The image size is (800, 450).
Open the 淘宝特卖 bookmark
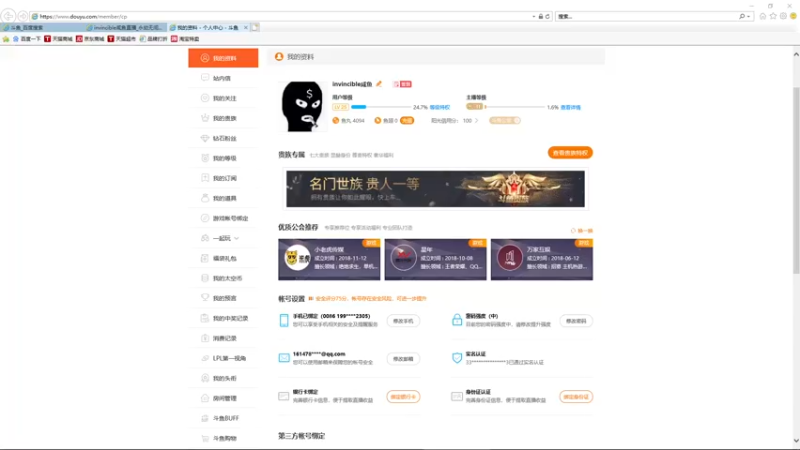pos(185,39)
